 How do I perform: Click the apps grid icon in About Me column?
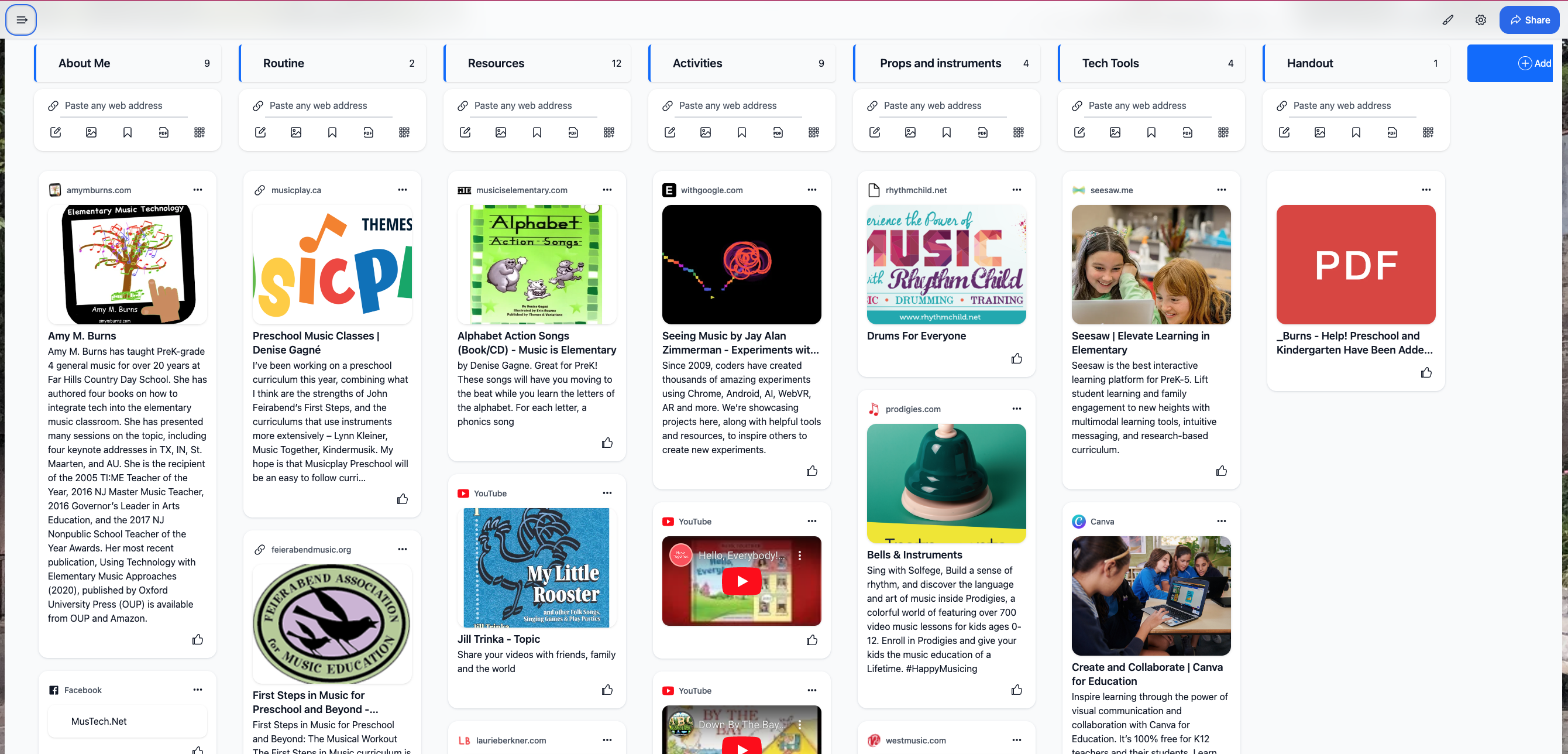click(x=200, y=132)
